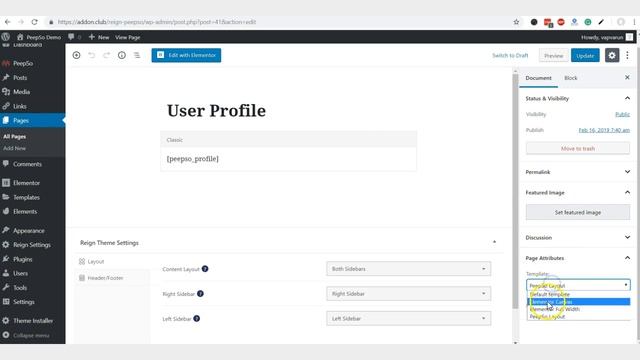Image resolution: width=640 pixels, height=360 pixels.
Task: Click Right Sidebar help question icon
Action: 200,293
